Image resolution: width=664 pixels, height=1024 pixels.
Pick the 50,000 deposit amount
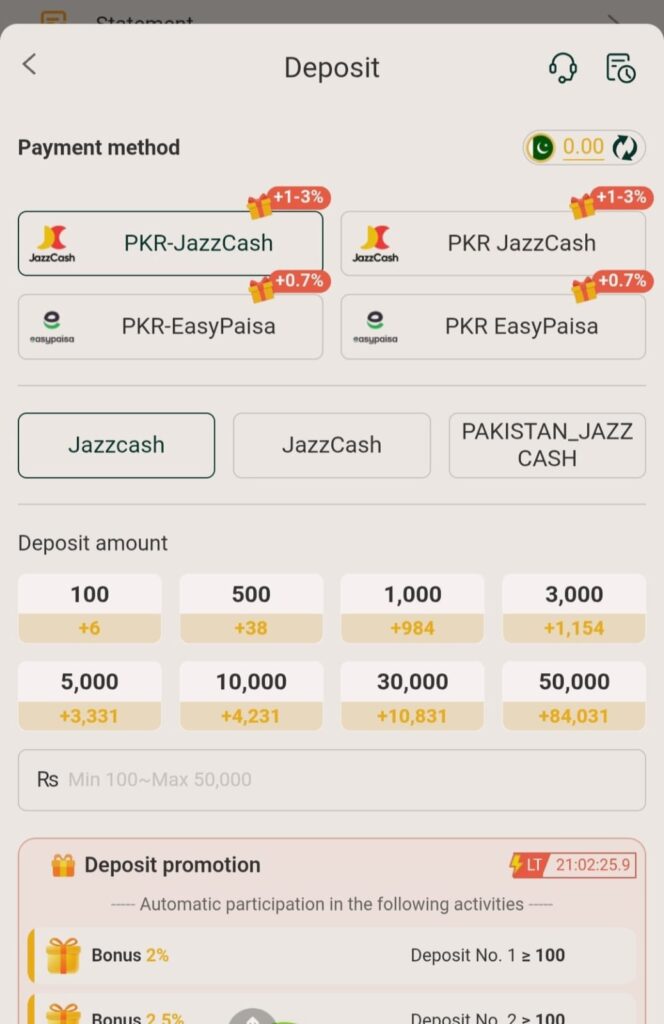[574, 695]
